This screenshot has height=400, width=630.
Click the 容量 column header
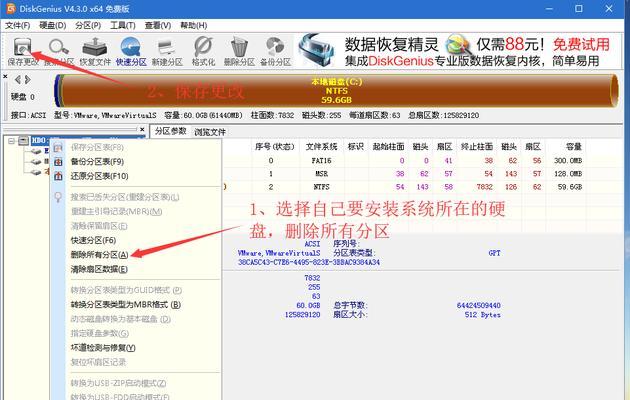click(x=574, y=147)
